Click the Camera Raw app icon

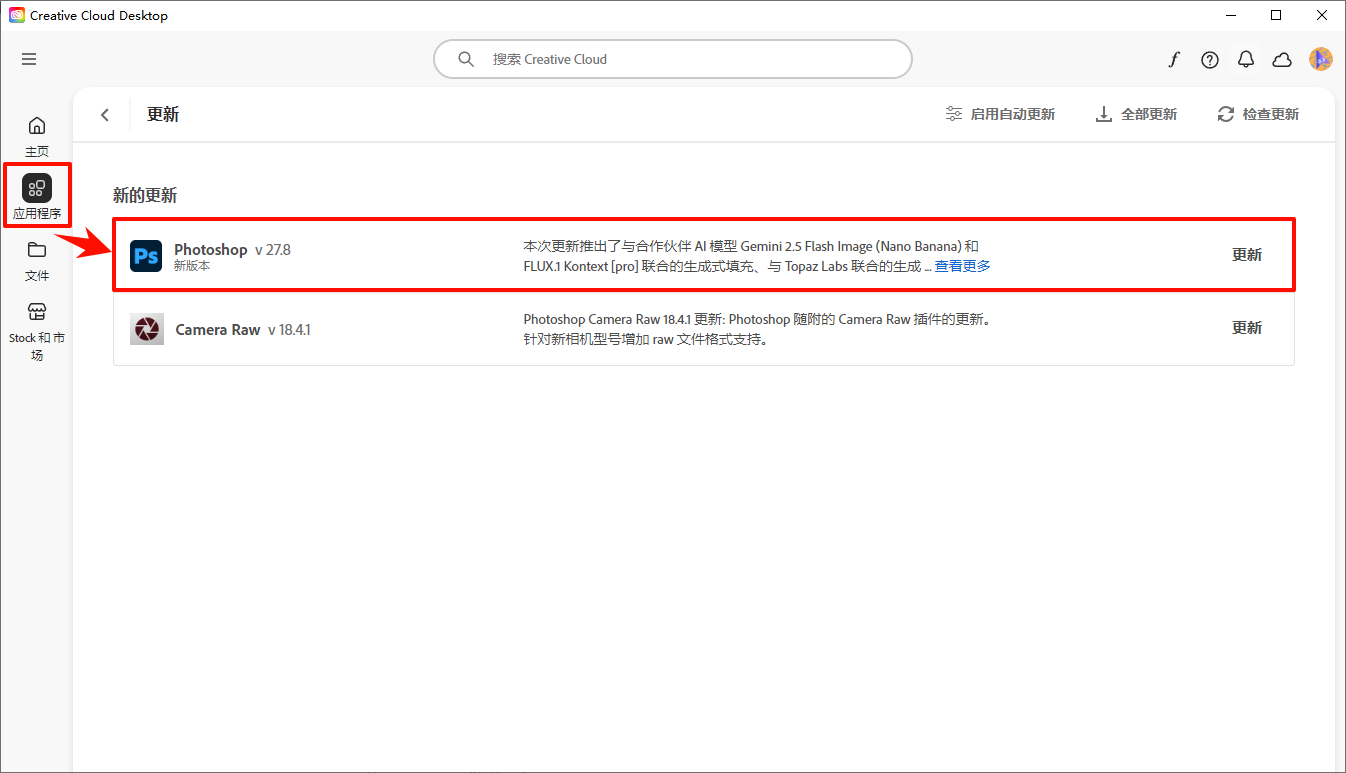point(147,329)
